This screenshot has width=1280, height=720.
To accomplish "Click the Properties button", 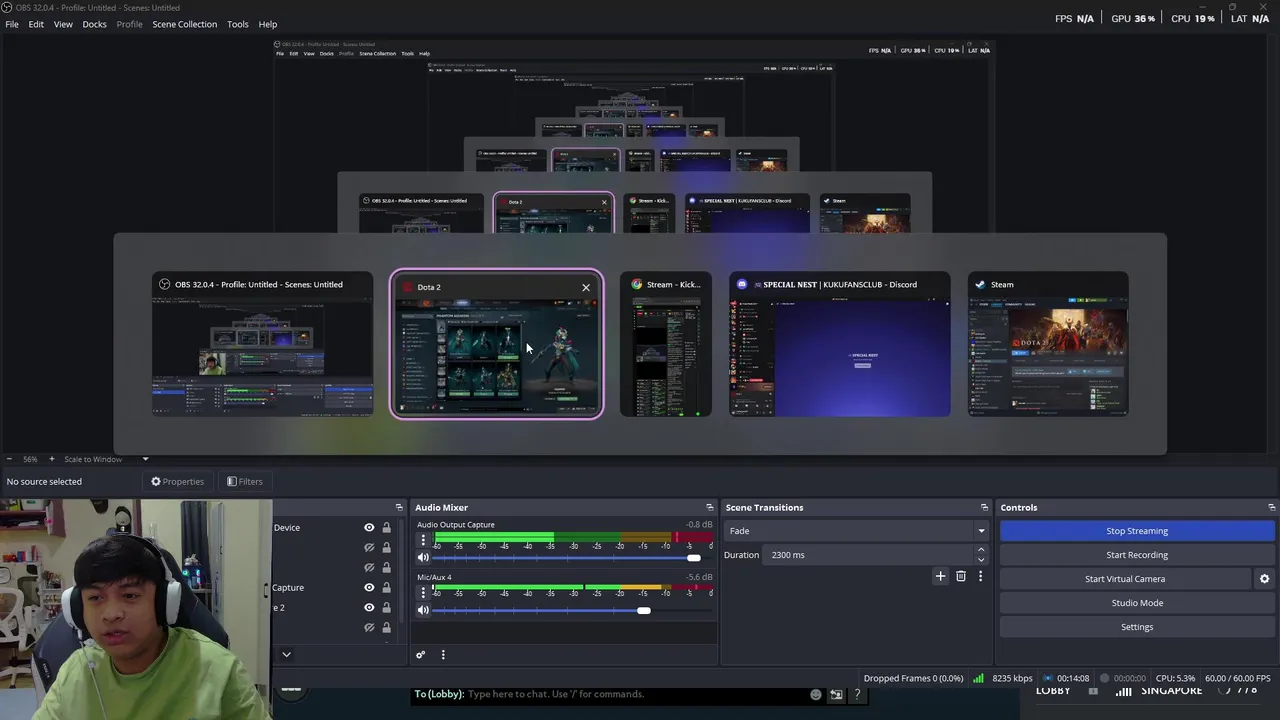I will click(x=177, y=482).
